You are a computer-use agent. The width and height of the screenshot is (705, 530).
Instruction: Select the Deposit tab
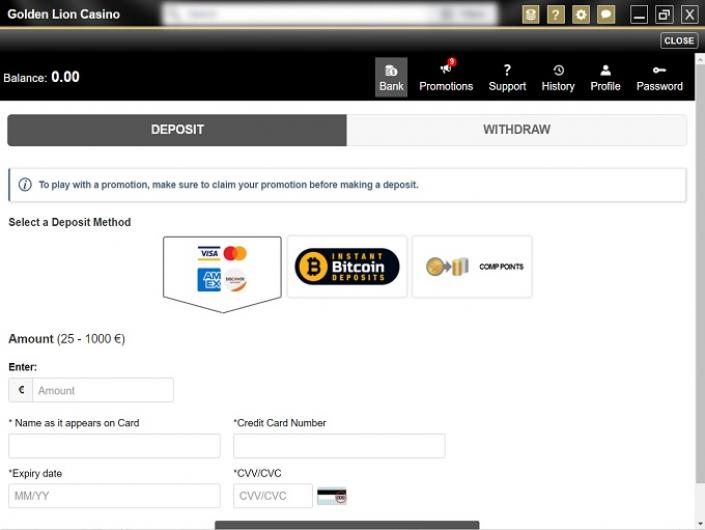pyautogui.click(x=177, y=130)
